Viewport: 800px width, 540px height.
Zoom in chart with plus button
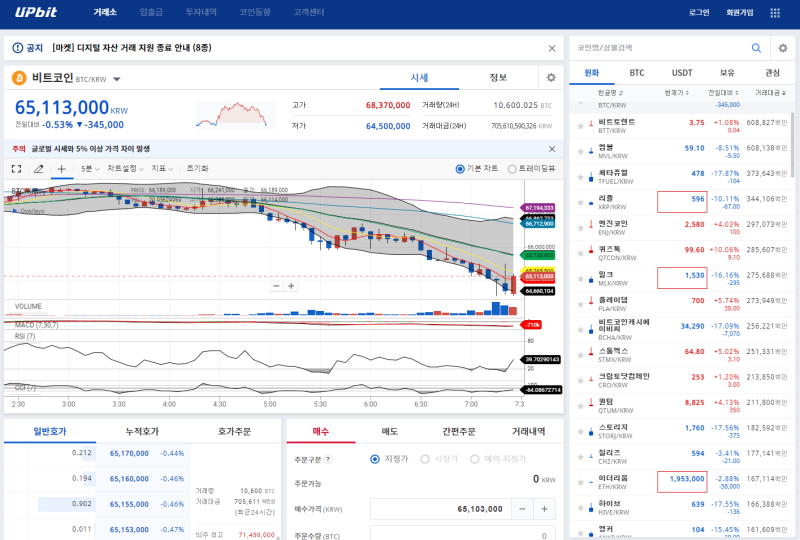click(291, 286)
